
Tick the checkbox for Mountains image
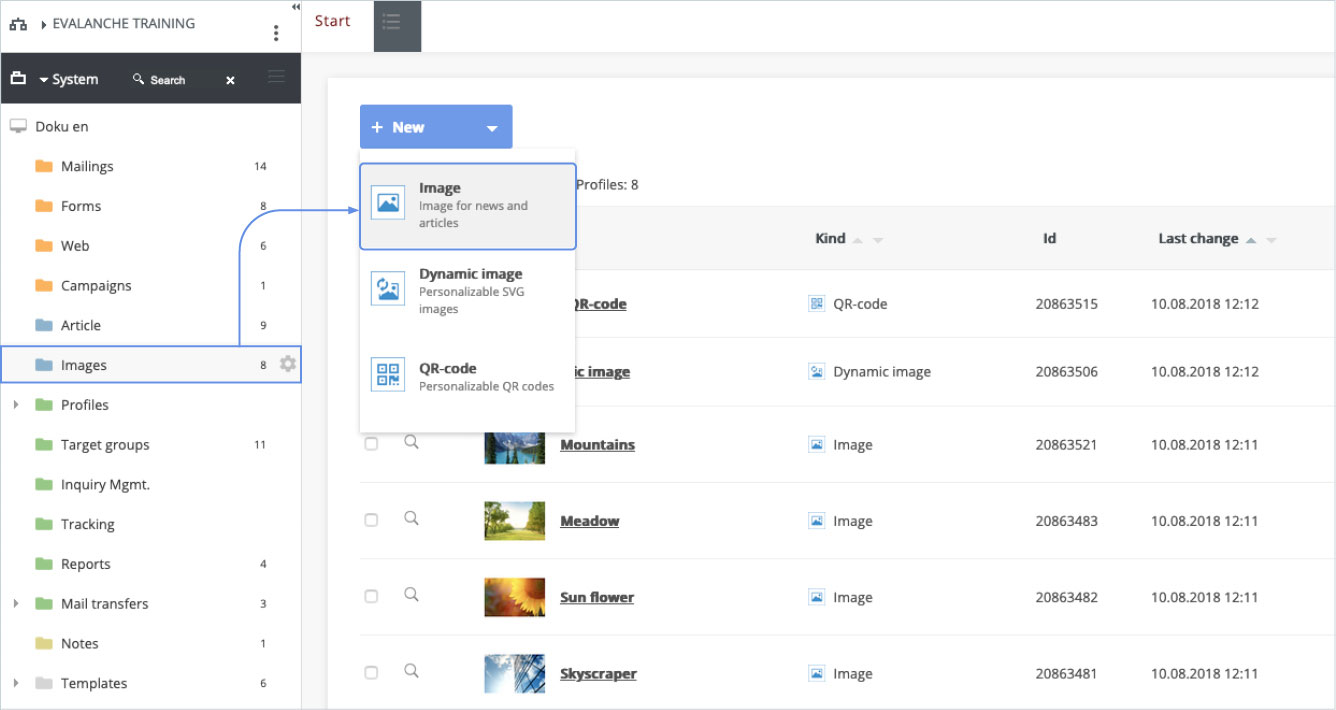pyautogui.click(x=371, y=444)
